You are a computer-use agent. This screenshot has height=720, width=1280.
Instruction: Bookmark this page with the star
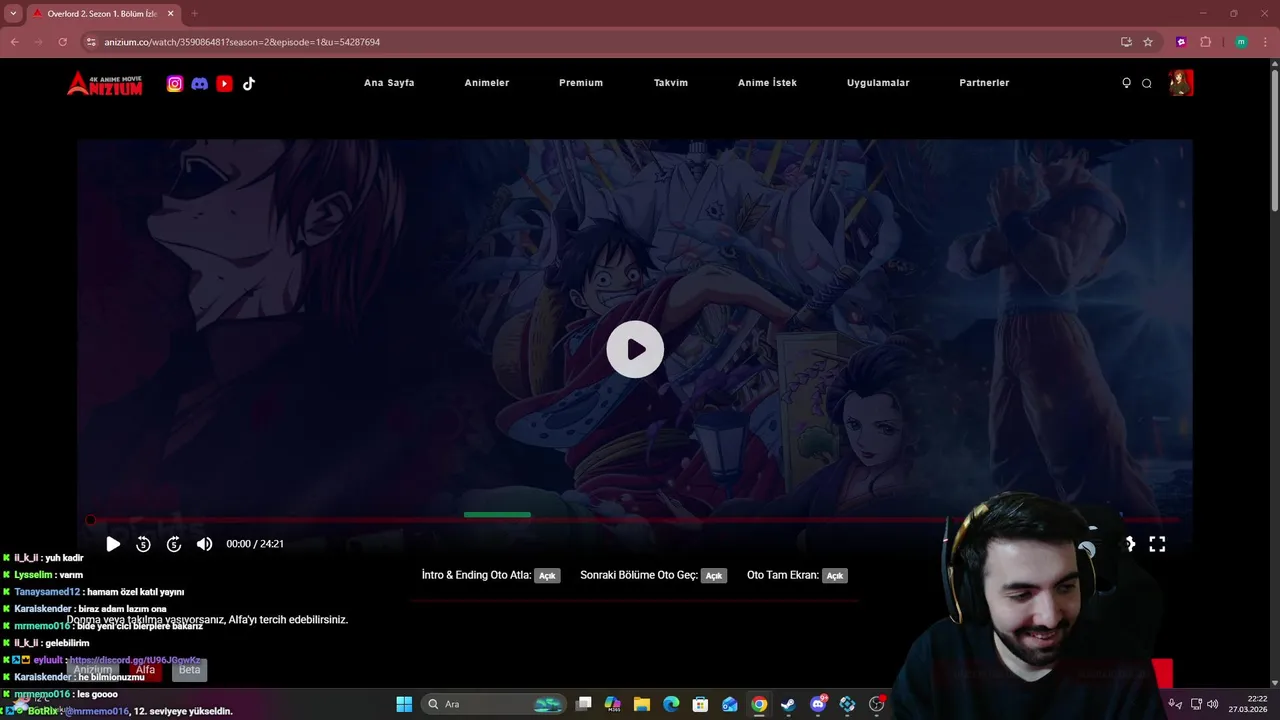tap(1148, 42)
